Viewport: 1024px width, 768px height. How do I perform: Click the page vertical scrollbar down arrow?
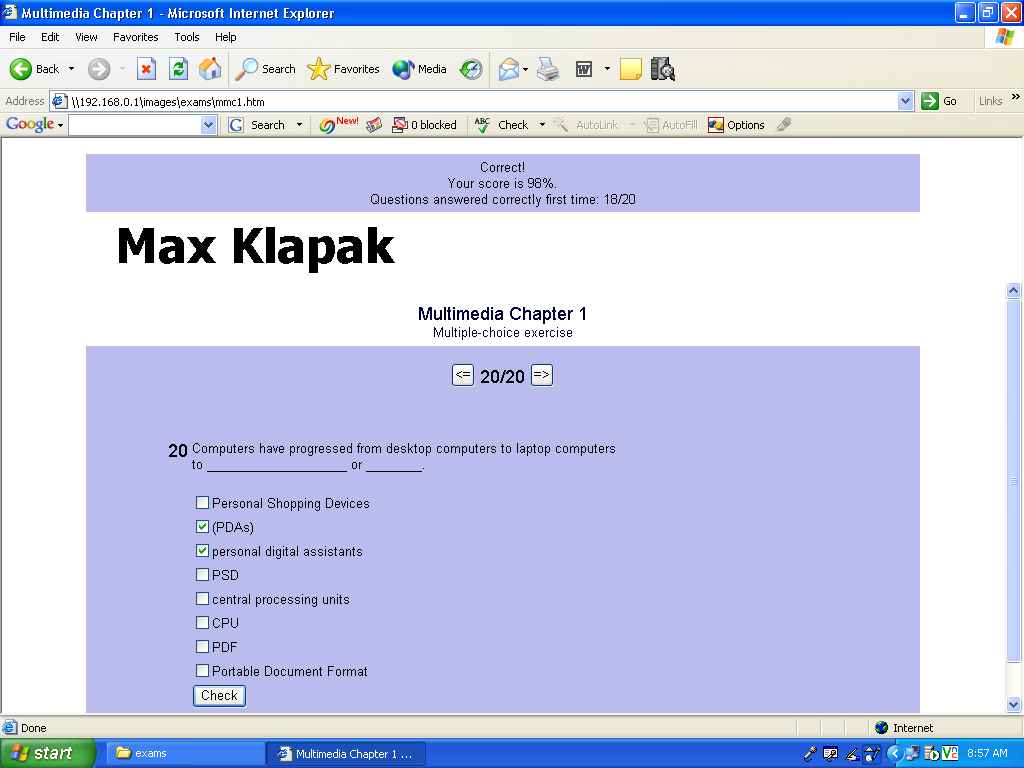[x=1014, y=704]
